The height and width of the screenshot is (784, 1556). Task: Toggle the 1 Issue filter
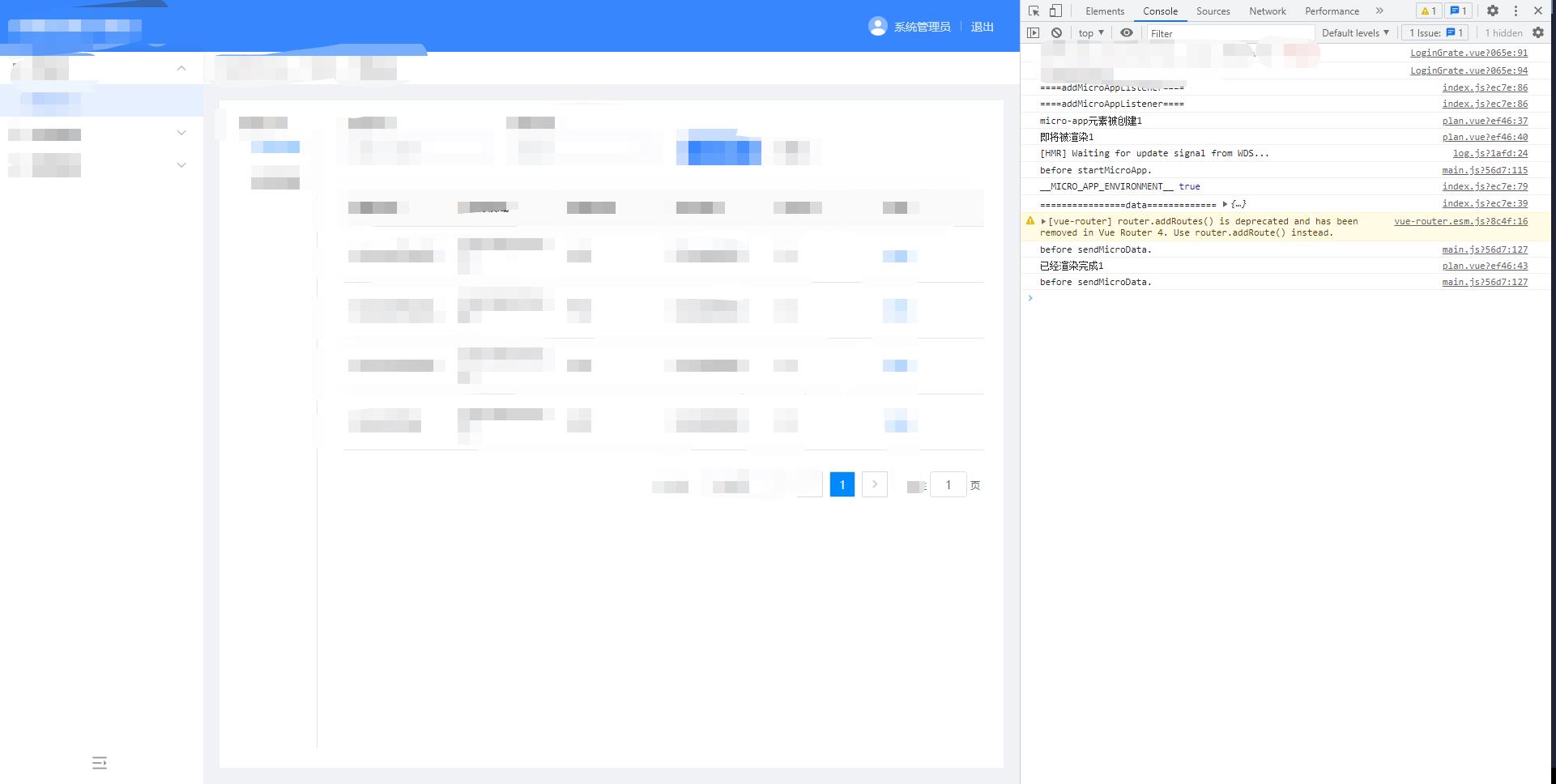(1434, 32)
